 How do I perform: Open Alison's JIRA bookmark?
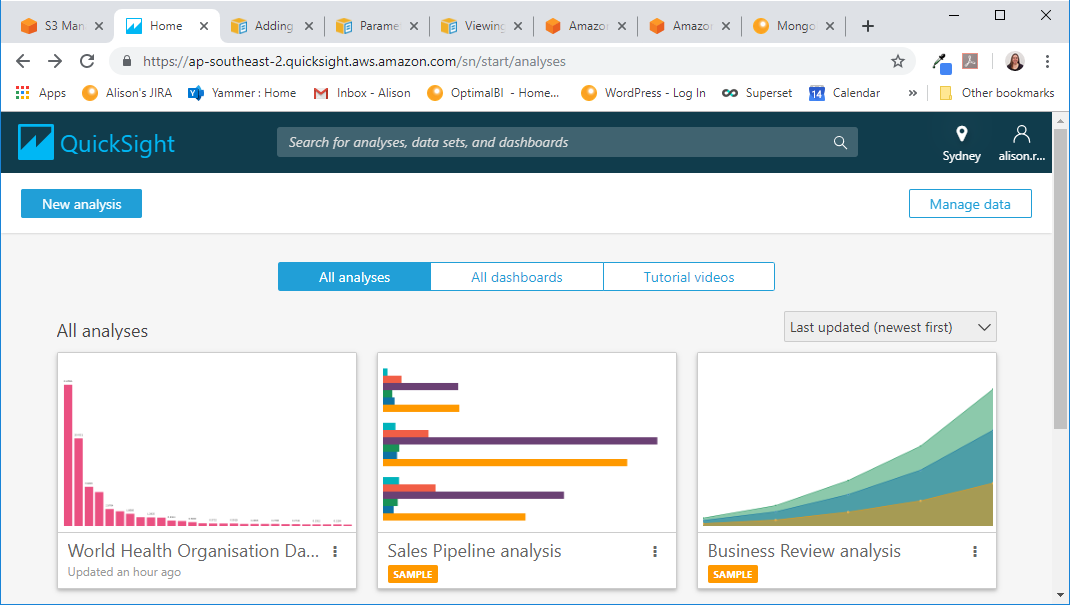127,93
